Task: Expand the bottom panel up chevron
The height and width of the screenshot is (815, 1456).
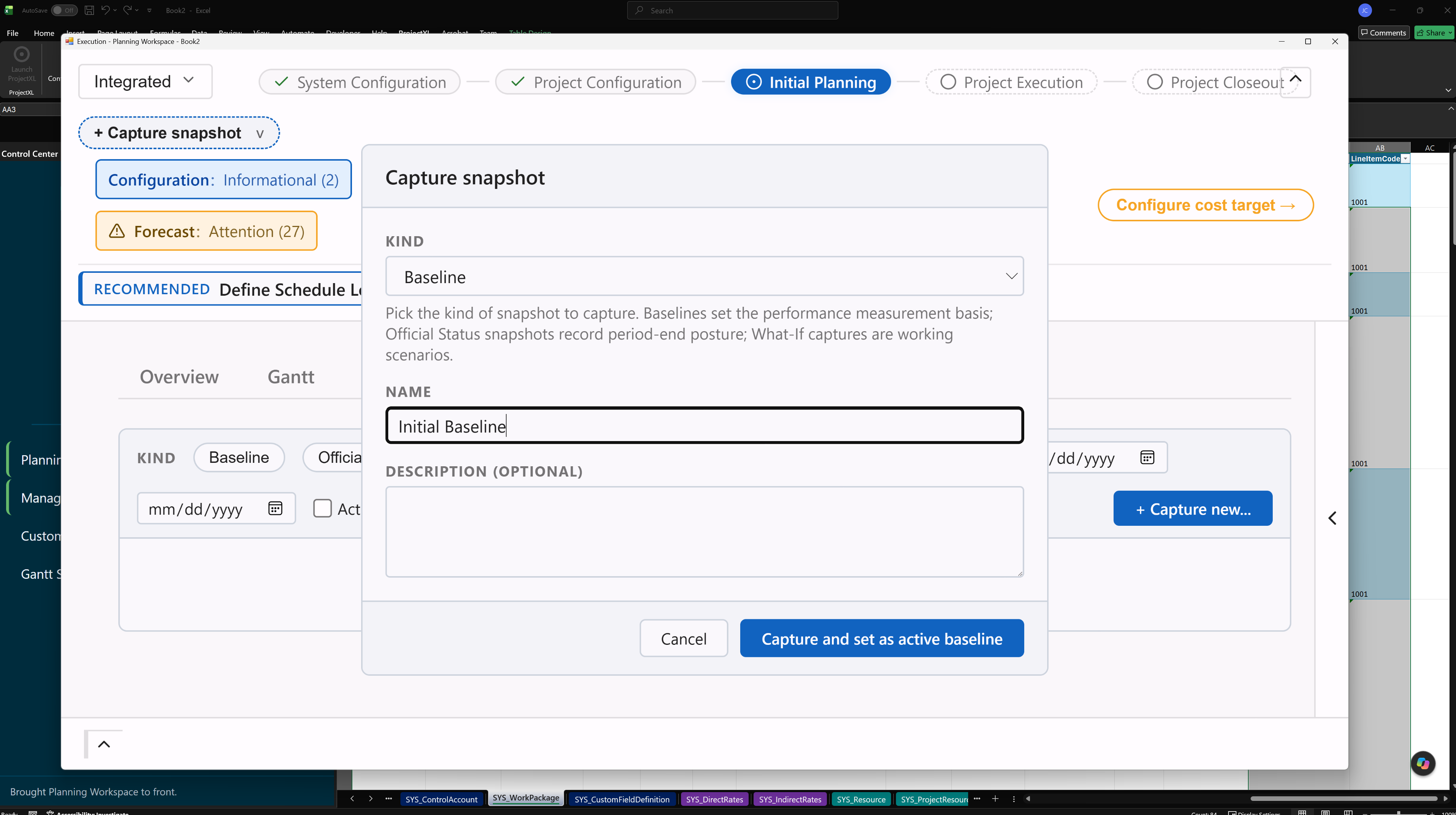Action: tap(104, 744)
